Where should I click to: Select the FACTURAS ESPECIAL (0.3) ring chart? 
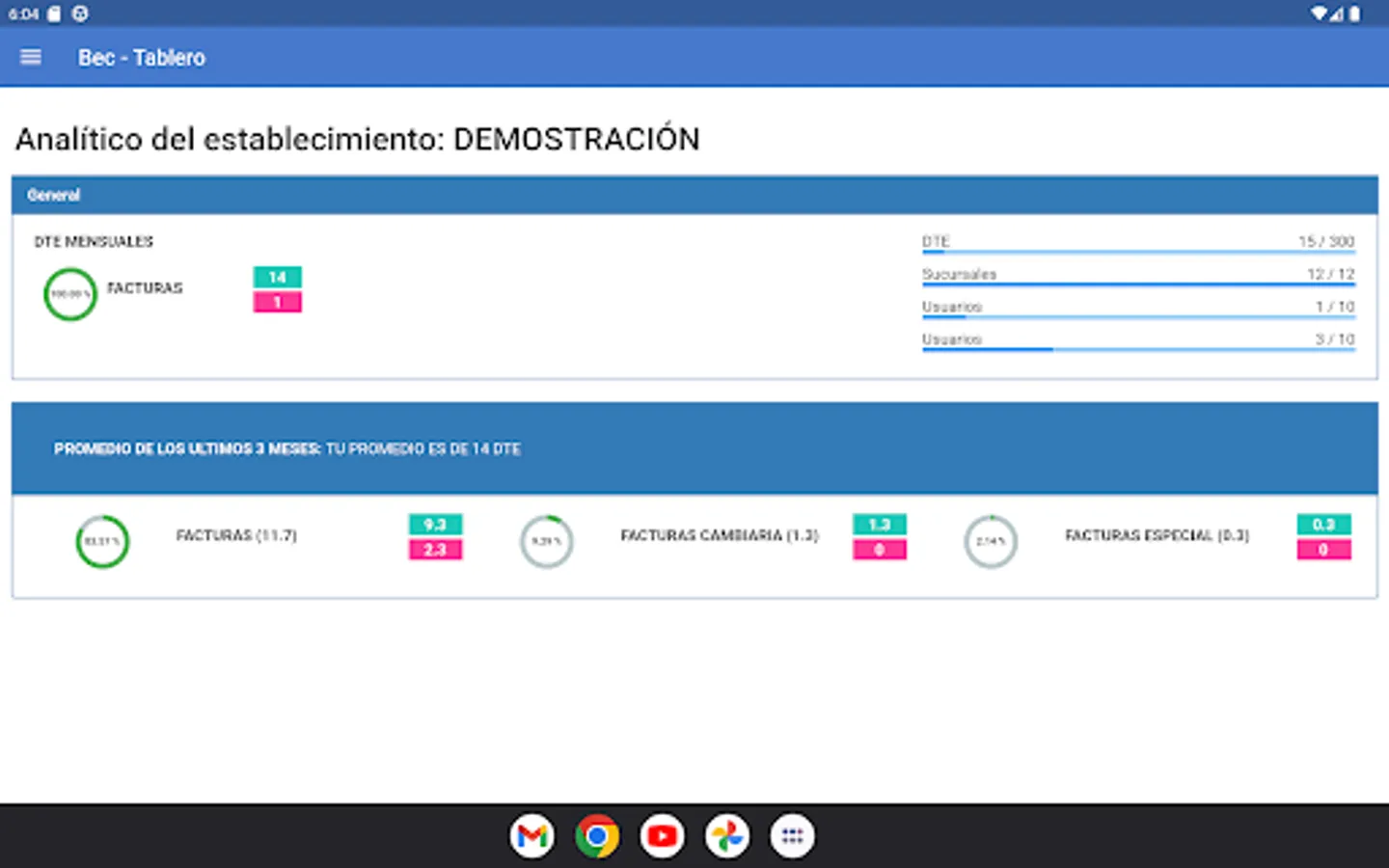pos(990,542)
